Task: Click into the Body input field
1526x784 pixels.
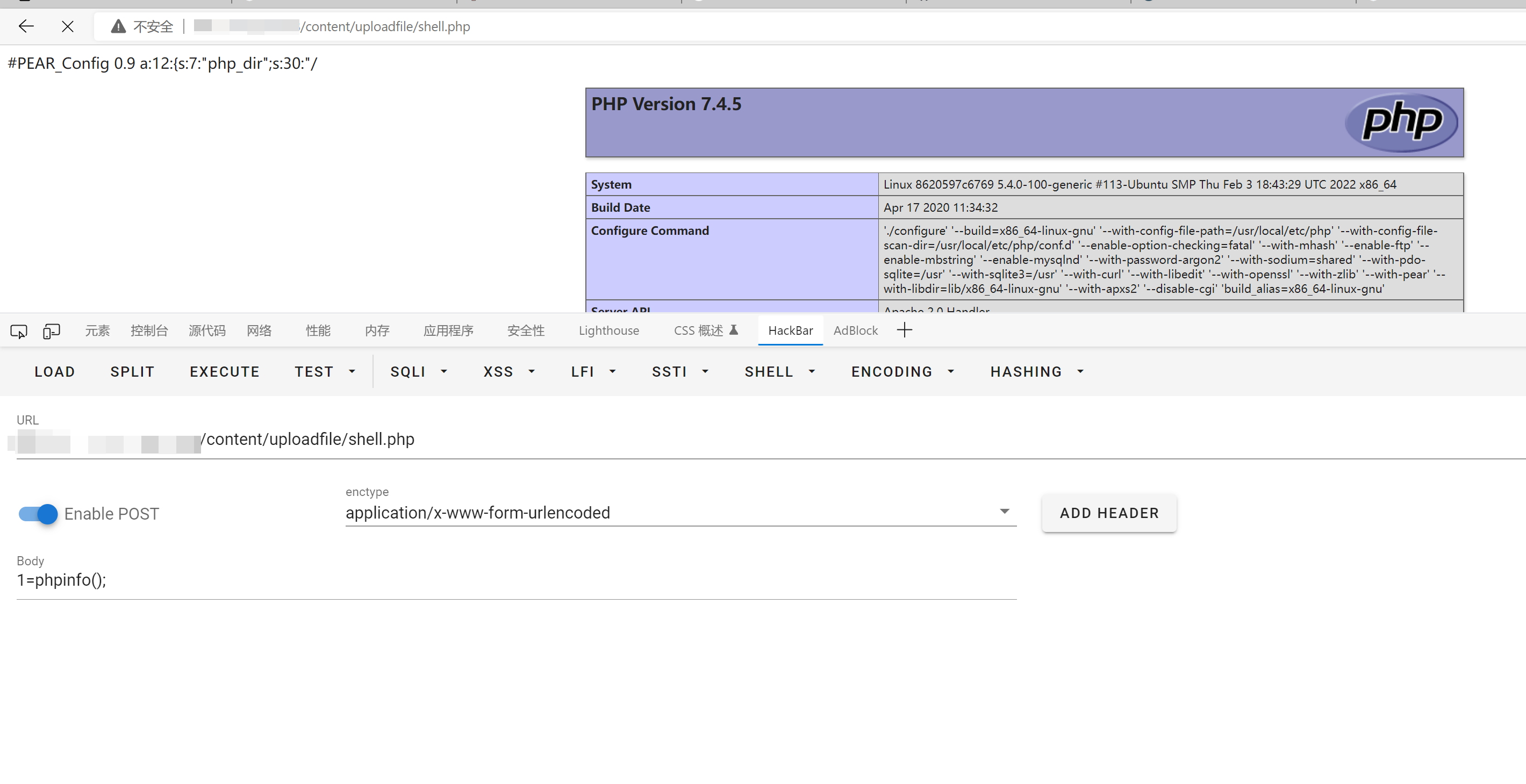Action: pyautogui.click(x=515, y=580)
